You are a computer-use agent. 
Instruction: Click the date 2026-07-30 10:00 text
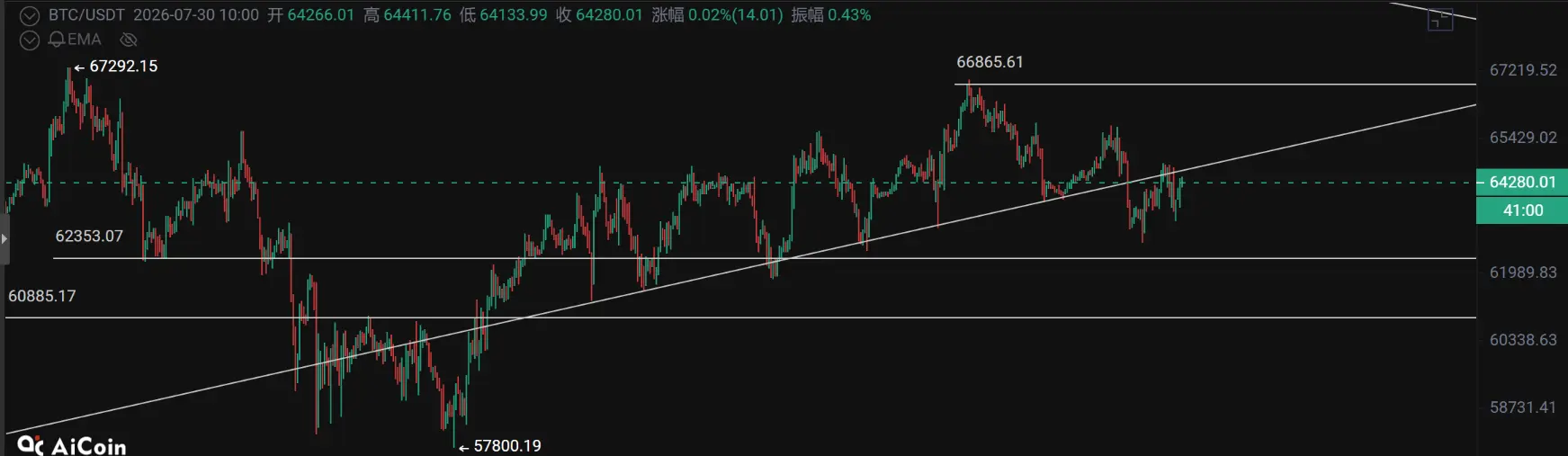196,15
